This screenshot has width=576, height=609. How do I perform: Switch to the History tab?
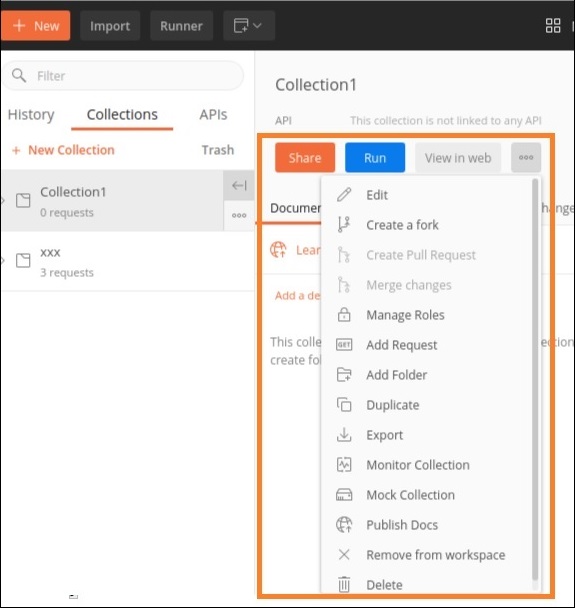31,115
